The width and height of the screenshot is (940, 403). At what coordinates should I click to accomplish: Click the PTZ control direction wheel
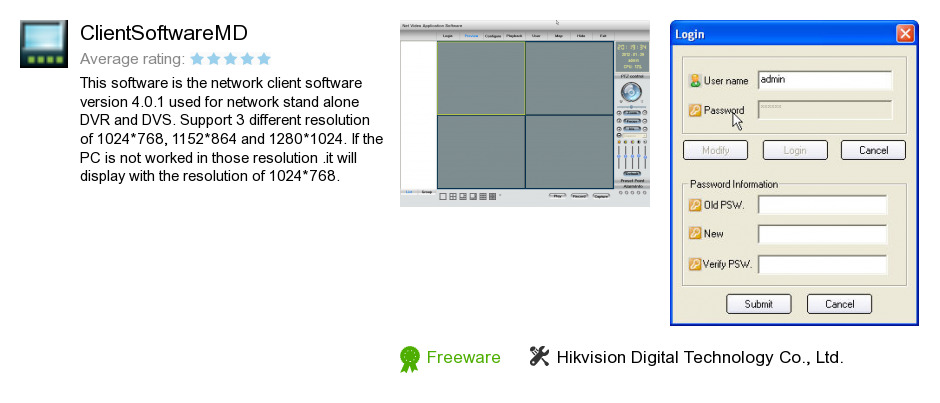pos(631,92)
